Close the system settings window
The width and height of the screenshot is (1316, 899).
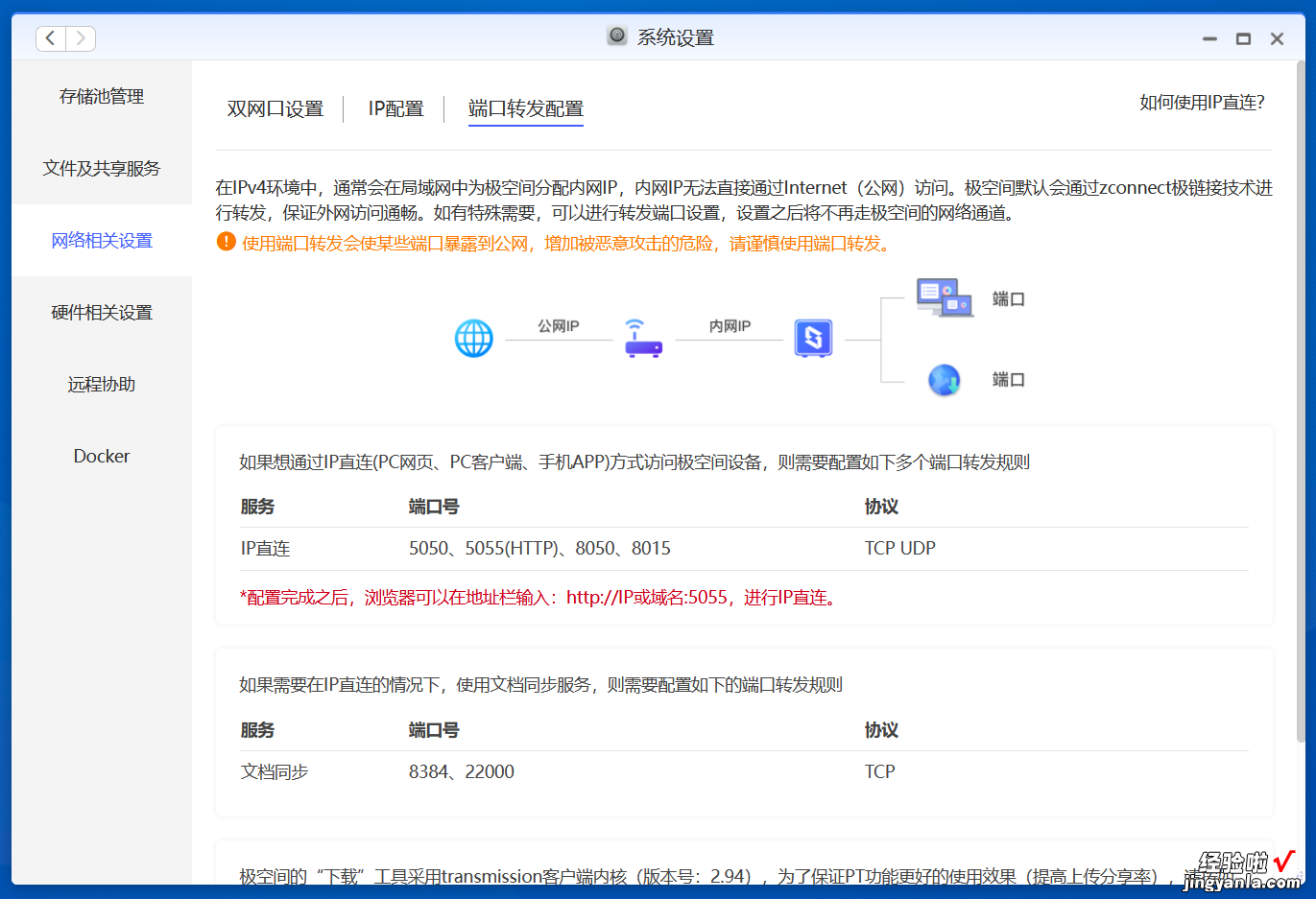(1277, 38)
